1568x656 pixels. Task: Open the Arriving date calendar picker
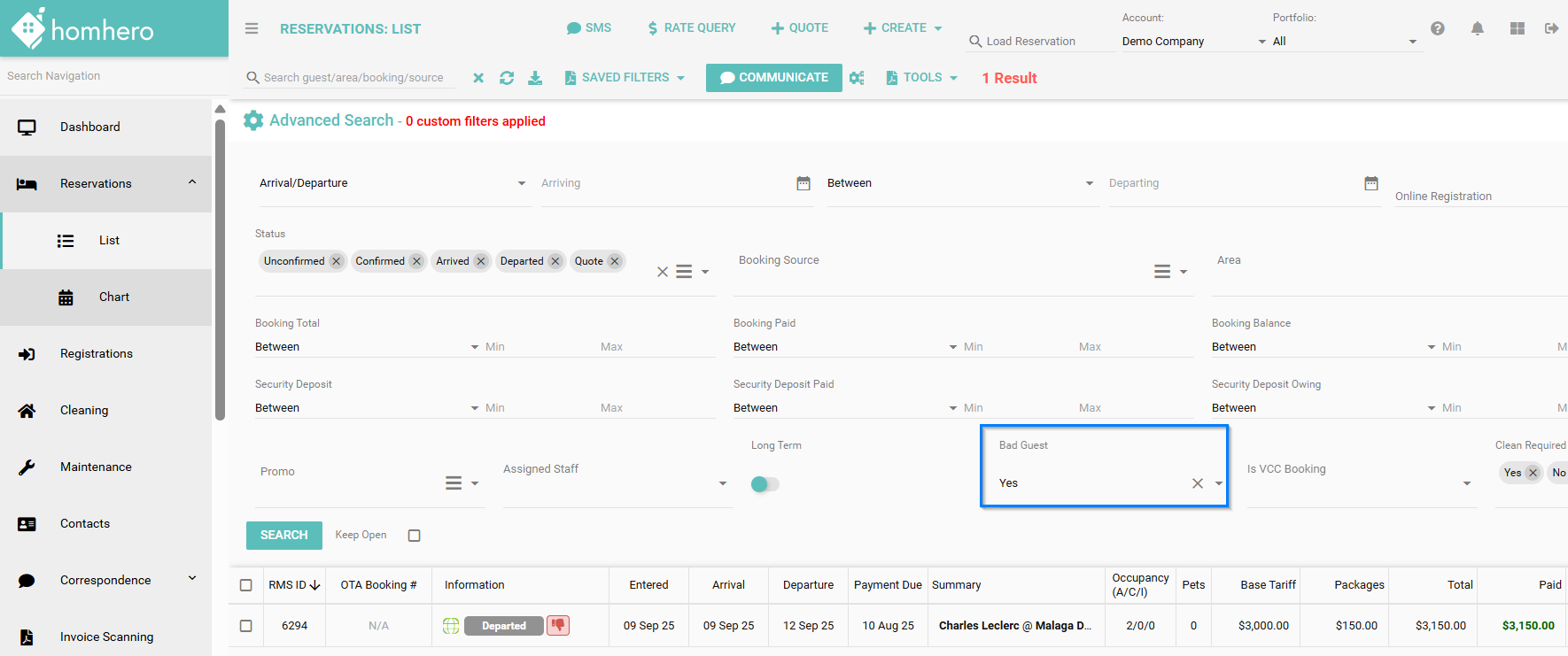point(803,183)
